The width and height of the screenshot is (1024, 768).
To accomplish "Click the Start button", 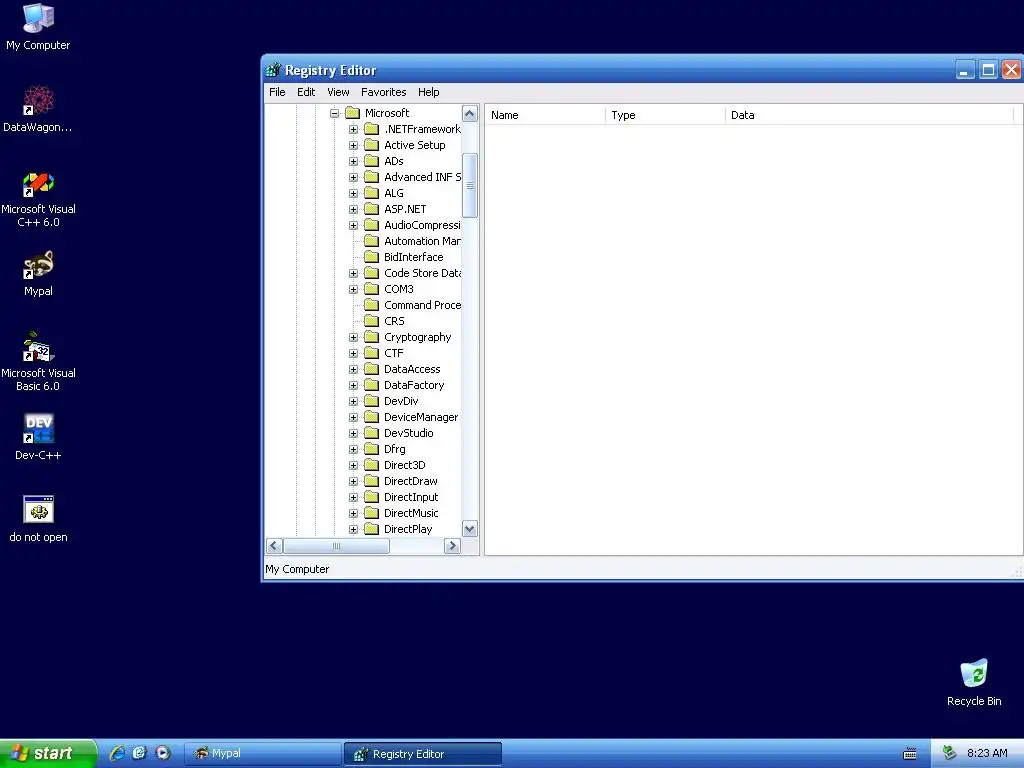I will point(48,753).
